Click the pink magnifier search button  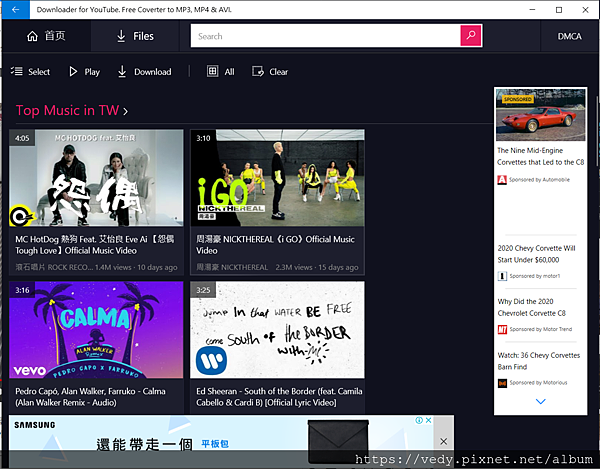click(471, 36)
